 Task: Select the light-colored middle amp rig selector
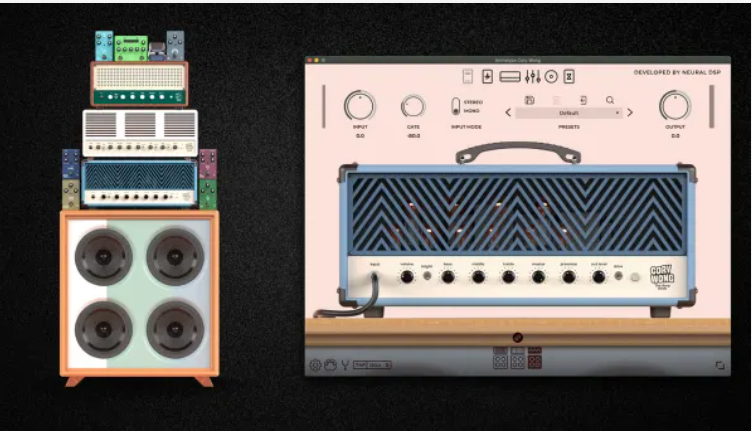517,358
